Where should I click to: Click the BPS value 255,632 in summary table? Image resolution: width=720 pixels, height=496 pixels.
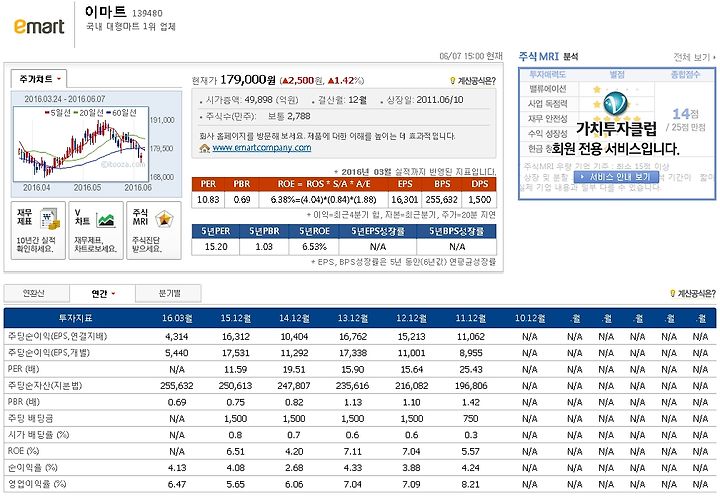[441, 200]
